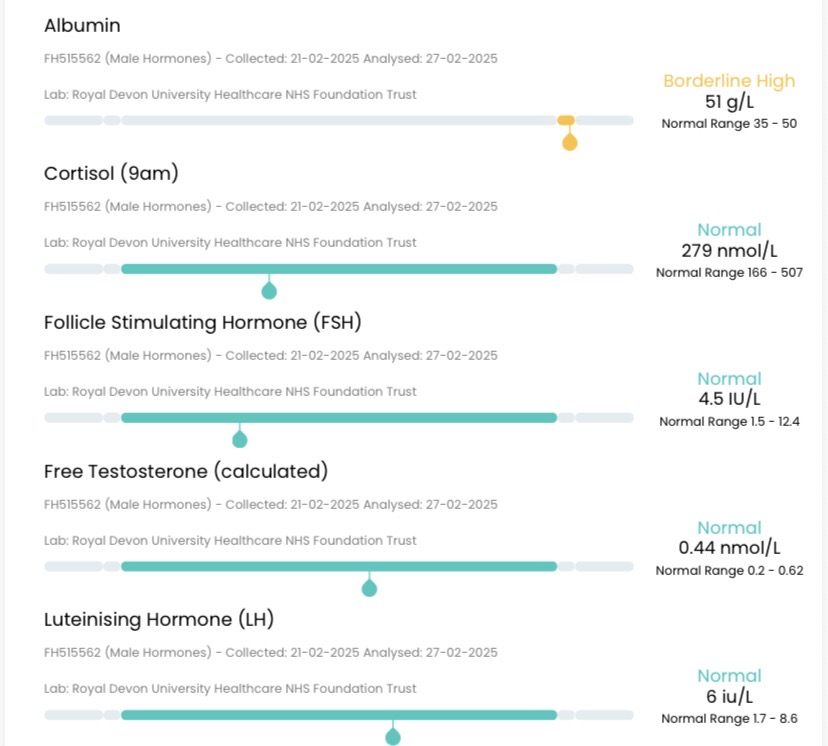Select the Luteinising Hormone result marker pin
828x746 pixels.
pyautogui.click(x=393, y=737)
